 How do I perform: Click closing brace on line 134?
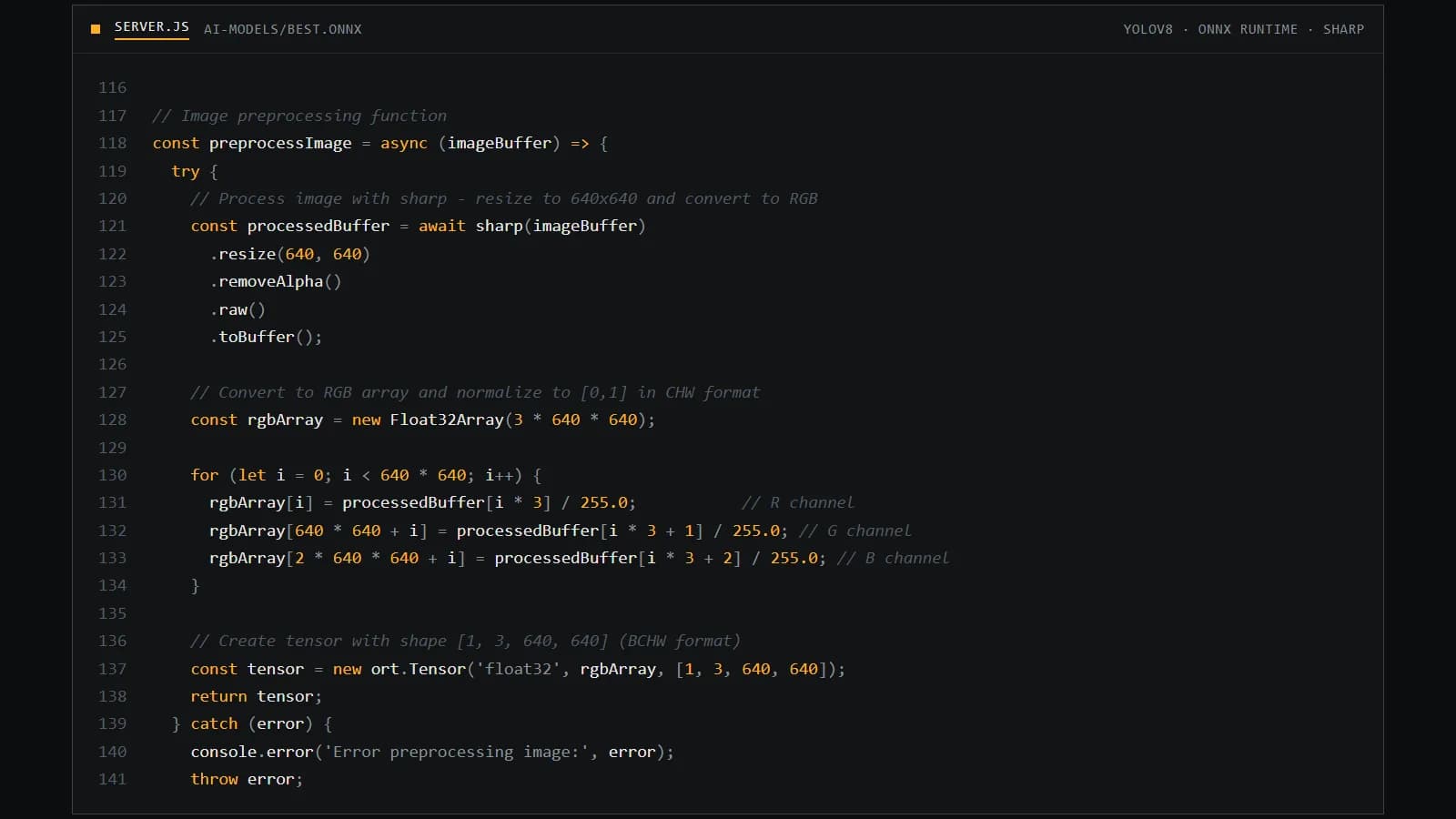[x=195, y=586]
